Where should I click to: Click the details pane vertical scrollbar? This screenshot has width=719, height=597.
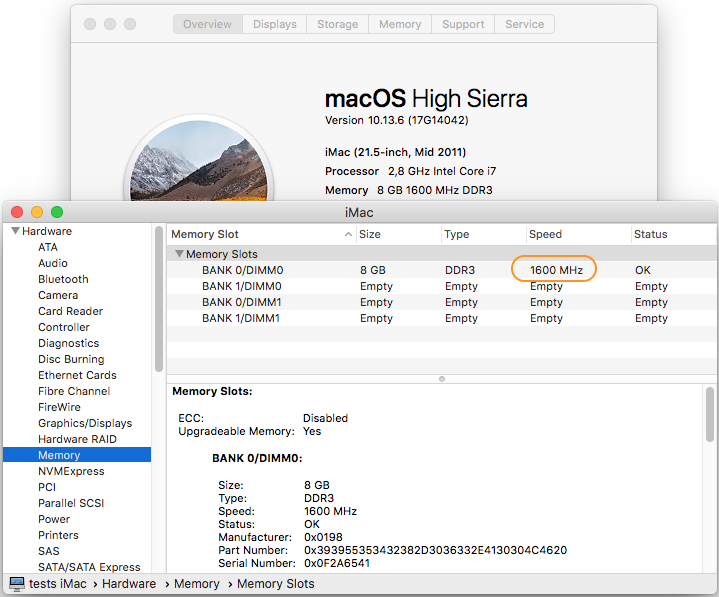(x=709, y=414)
